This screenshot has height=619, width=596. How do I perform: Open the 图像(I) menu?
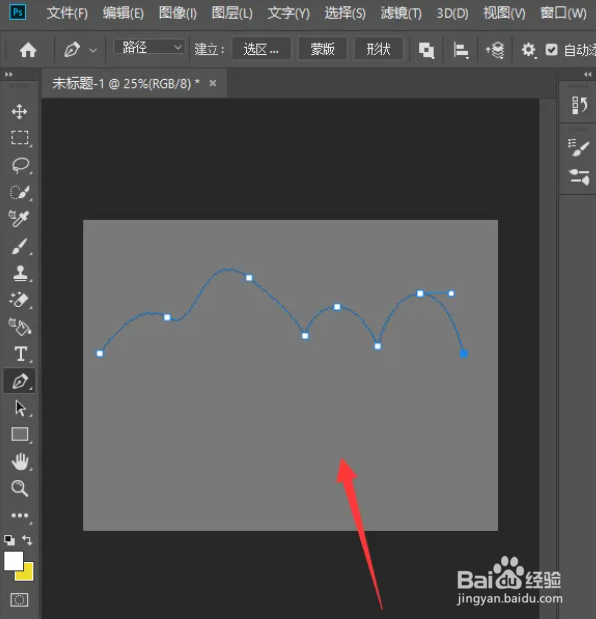pos(178,13)
